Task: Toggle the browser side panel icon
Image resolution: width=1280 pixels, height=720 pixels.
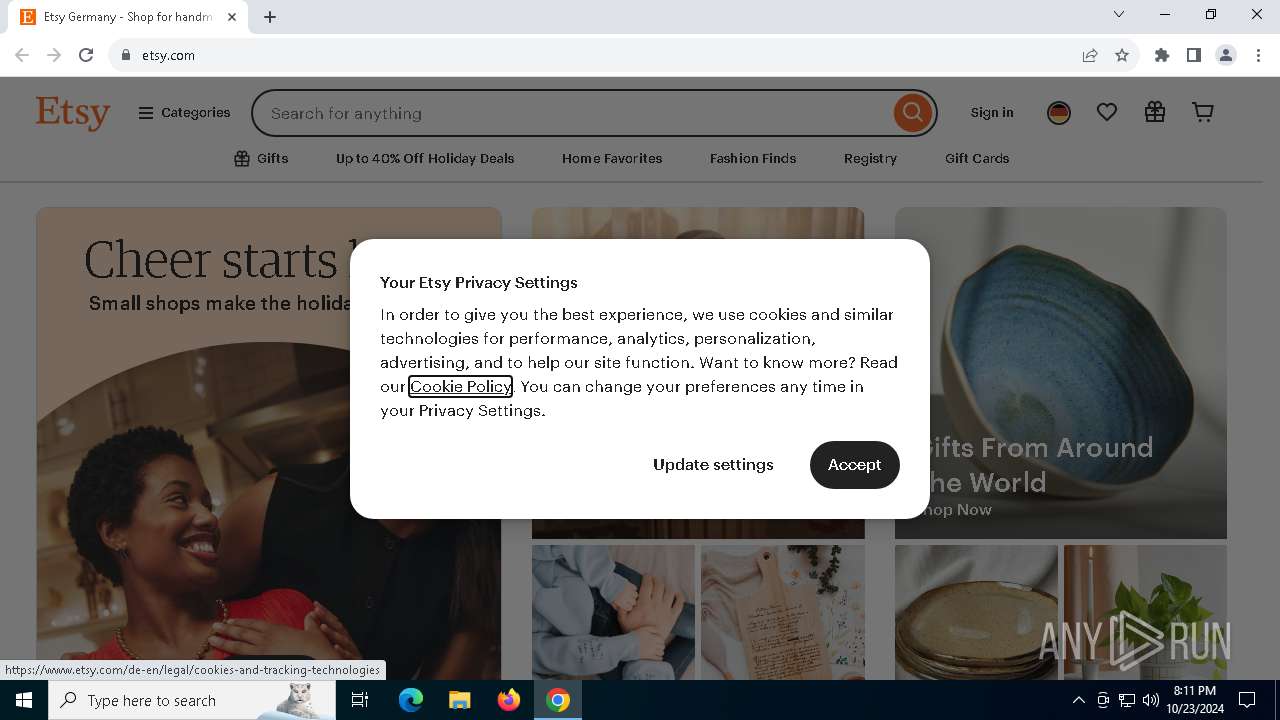Action: pyautogui.click(x=1194, y=55)
